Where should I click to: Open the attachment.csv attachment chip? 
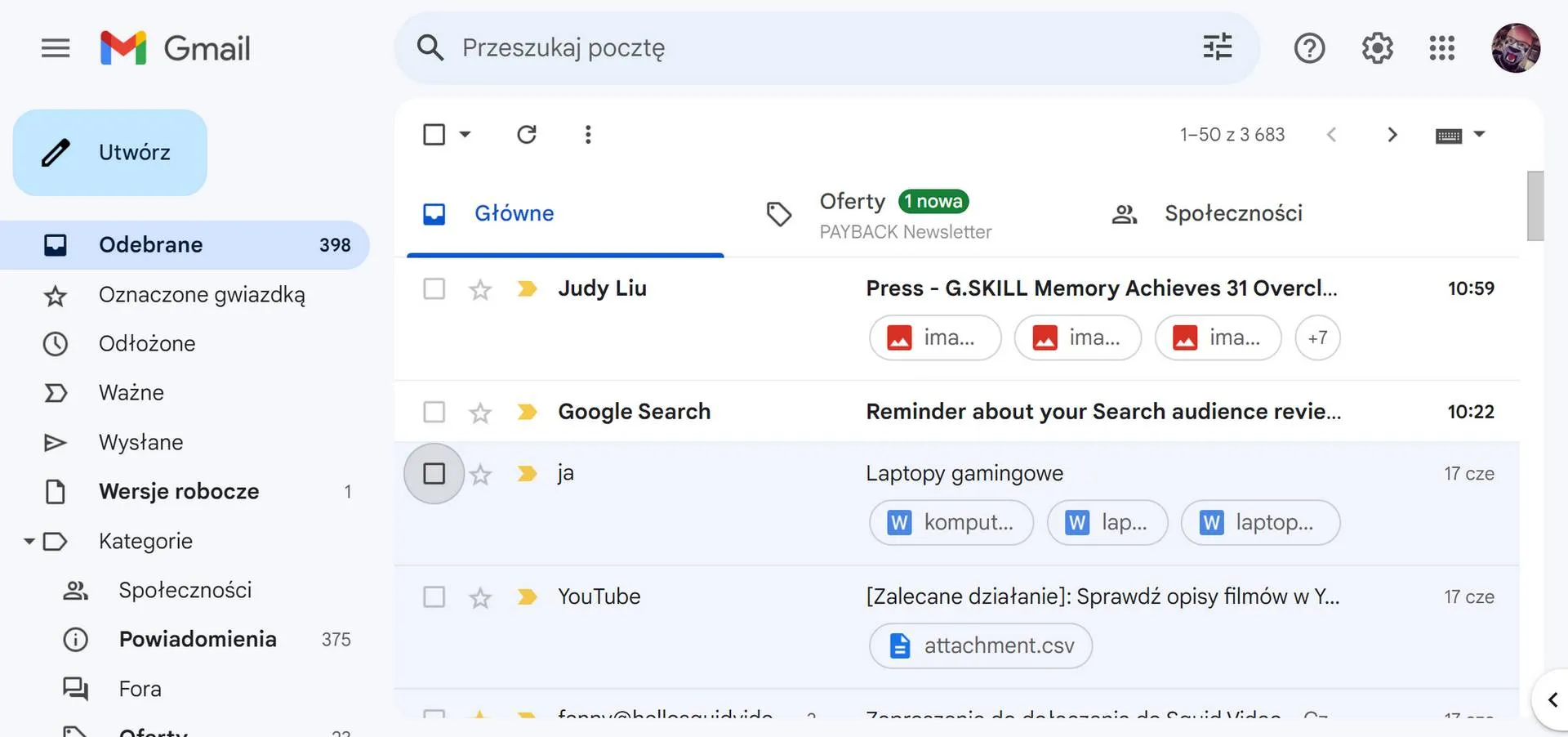click(x=981, y=646)
